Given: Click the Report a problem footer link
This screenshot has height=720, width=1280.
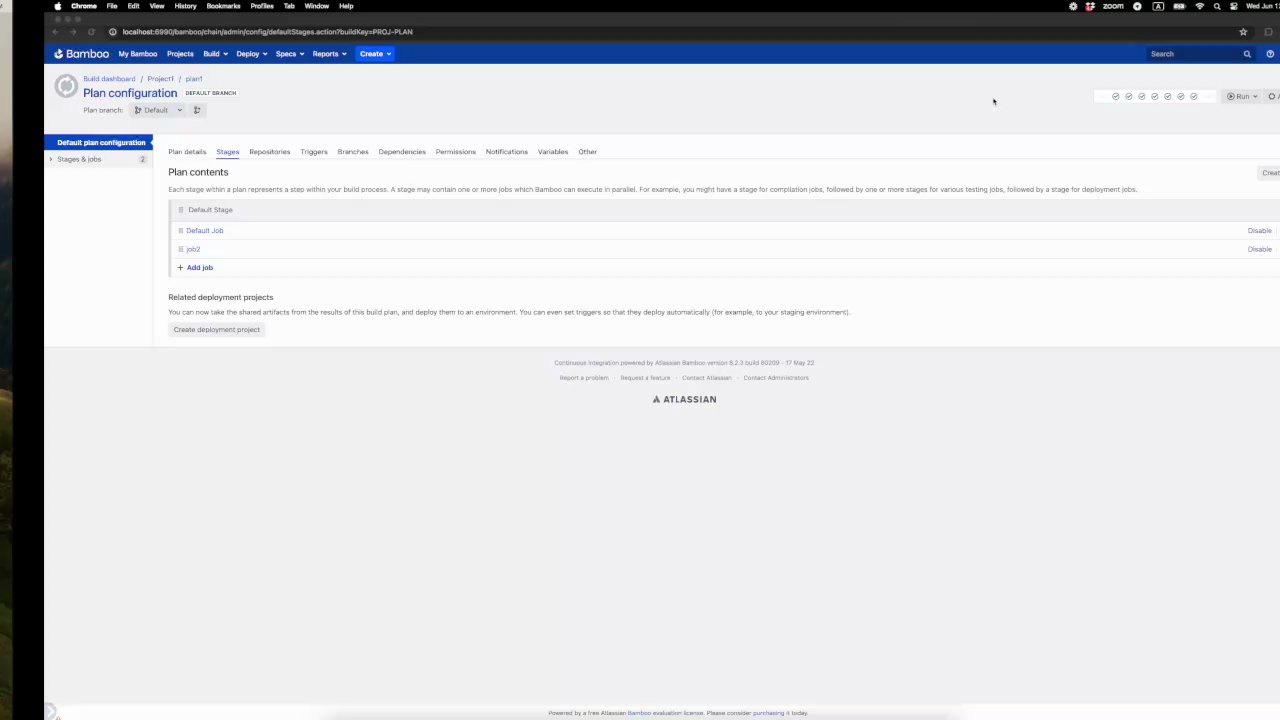Looking at the screenshot, I should pos(584,378).
